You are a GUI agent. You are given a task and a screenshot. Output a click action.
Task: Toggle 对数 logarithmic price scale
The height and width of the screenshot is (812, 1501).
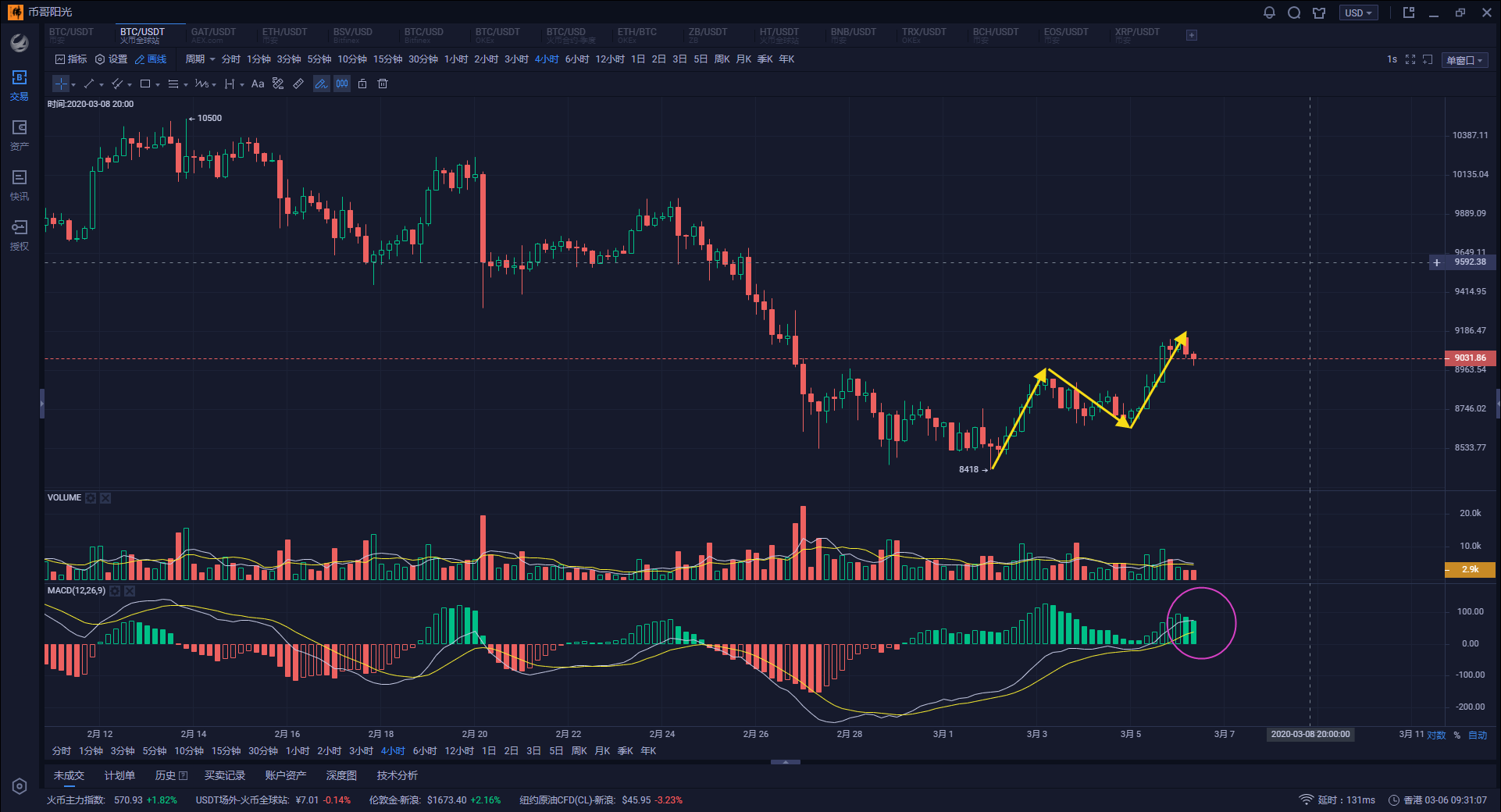(1437, 735)
